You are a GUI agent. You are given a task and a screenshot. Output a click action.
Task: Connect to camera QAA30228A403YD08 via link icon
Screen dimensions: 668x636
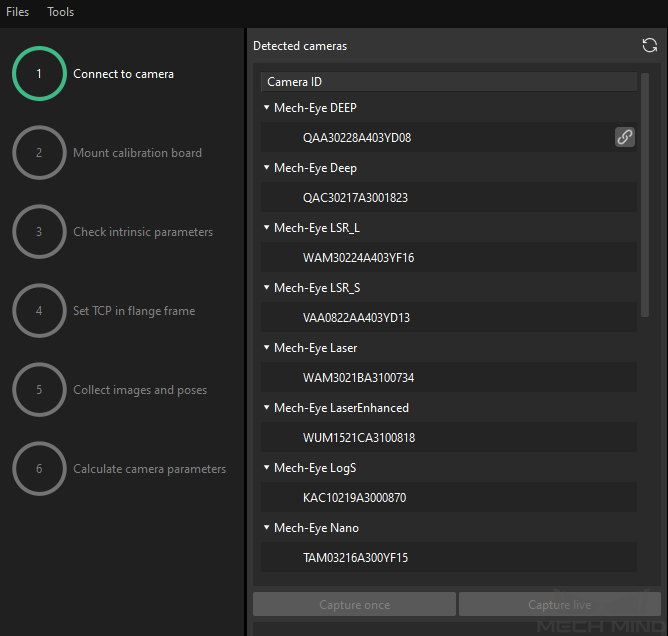tap(625, 137)
